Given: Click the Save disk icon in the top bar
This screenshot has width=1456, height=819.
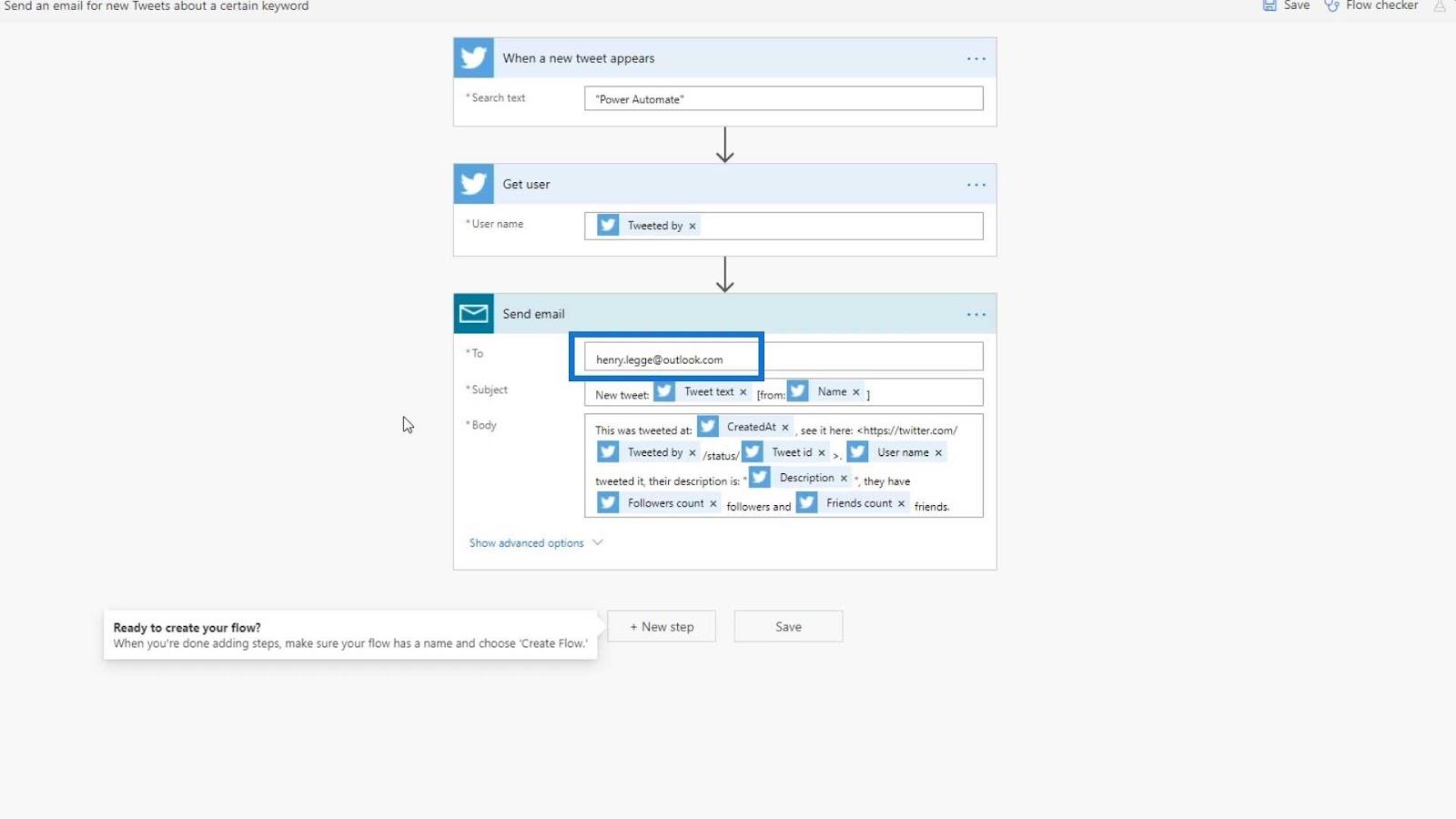Looking at the screenshot, I should (x=1269, y=5).
